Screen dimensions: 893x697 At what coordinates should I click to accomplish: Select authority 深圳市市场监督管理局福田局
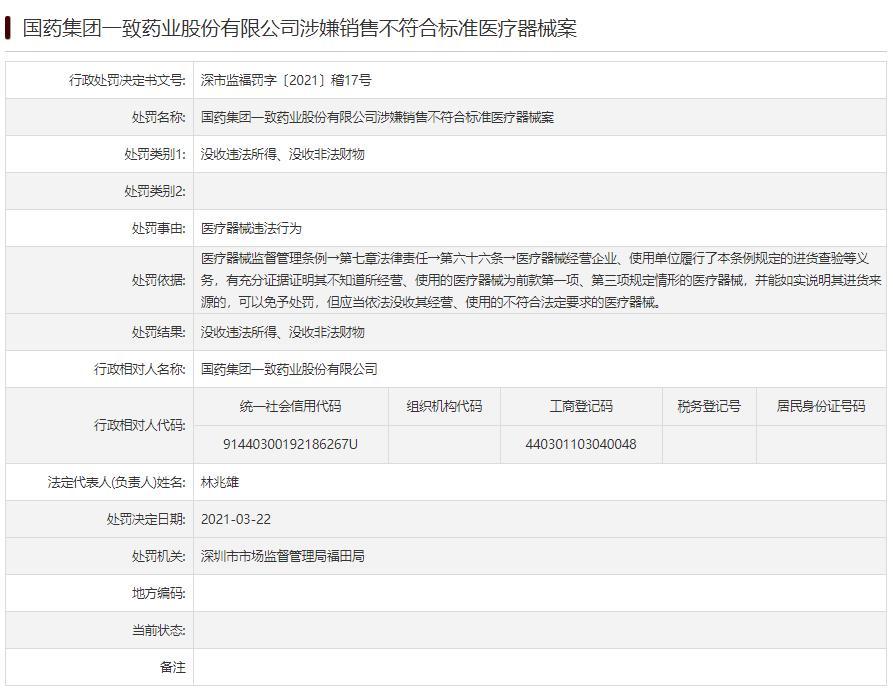(282, 556)
